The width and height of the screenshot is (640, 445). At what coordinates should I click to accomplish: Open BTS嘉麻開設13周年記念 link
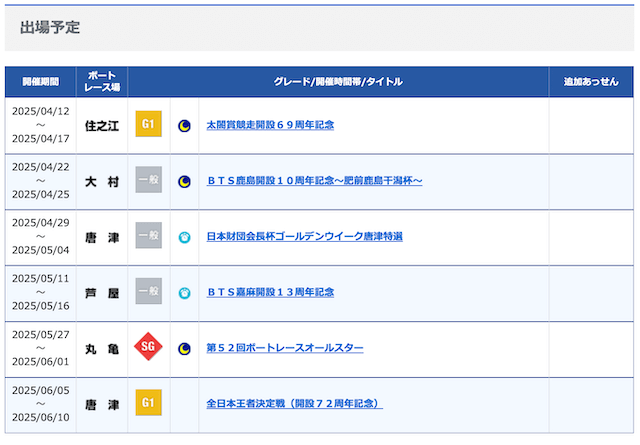pos(270,292)
